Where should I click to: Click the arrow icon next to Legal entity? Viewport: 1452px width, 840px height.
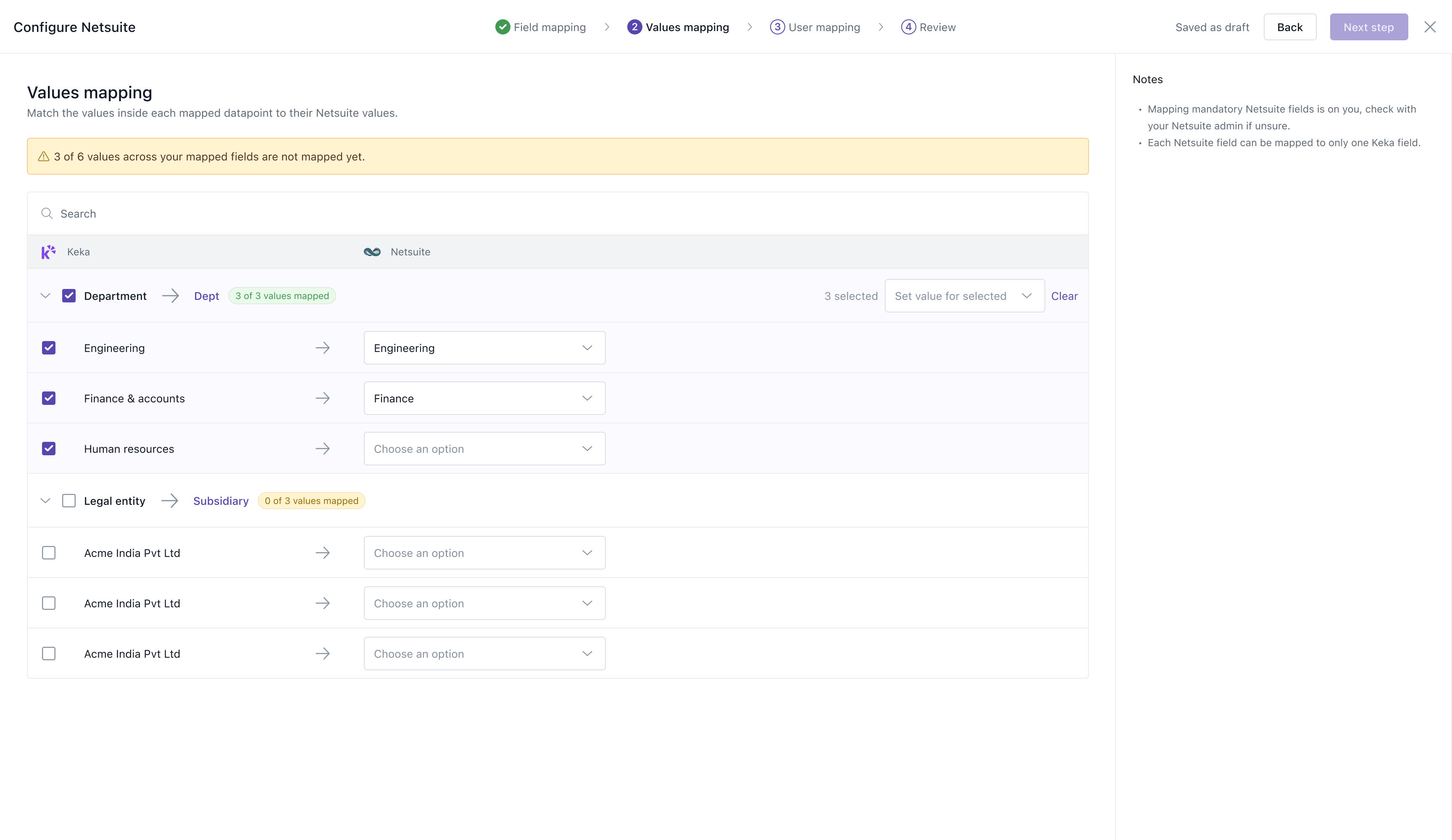pos(170,501)
